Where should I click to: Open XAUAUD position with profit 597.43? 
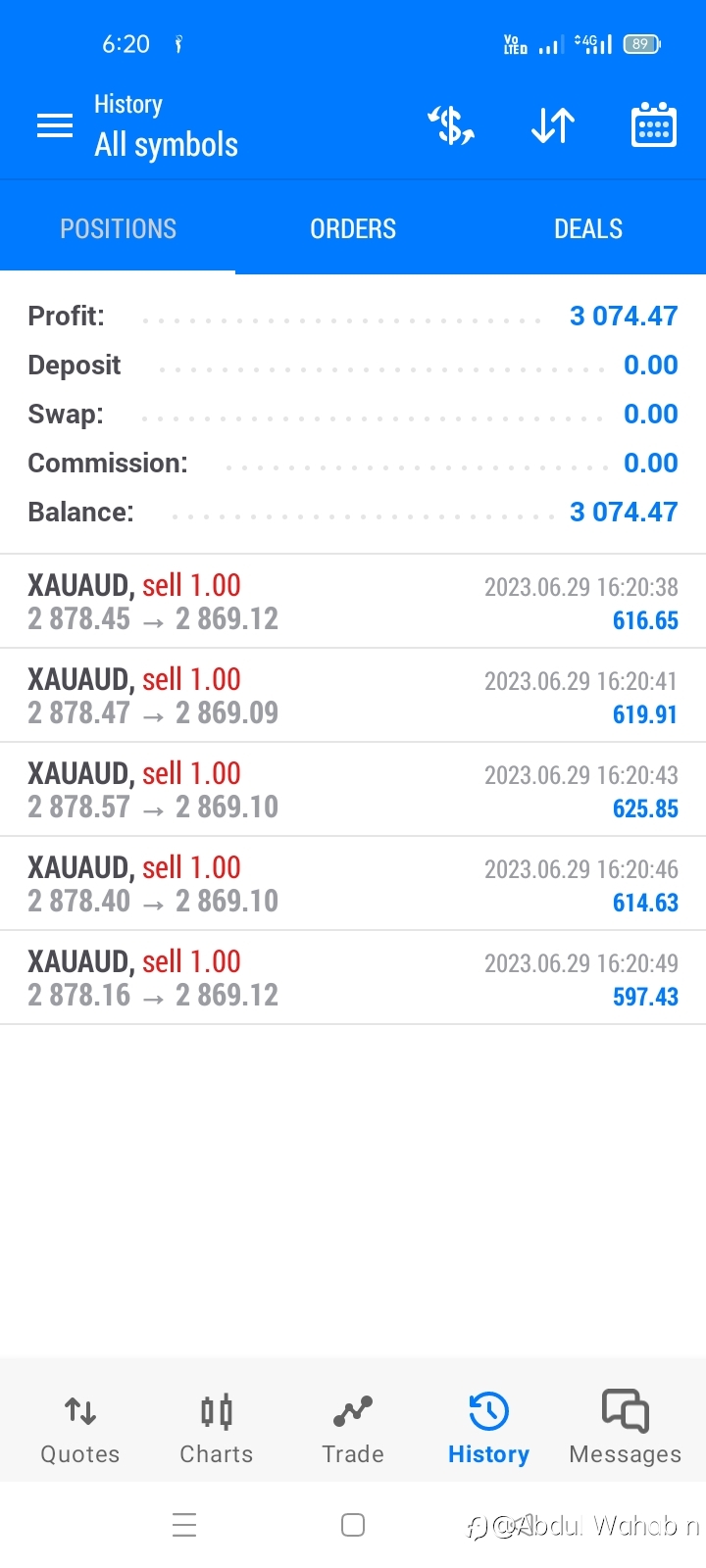(353, 978)
